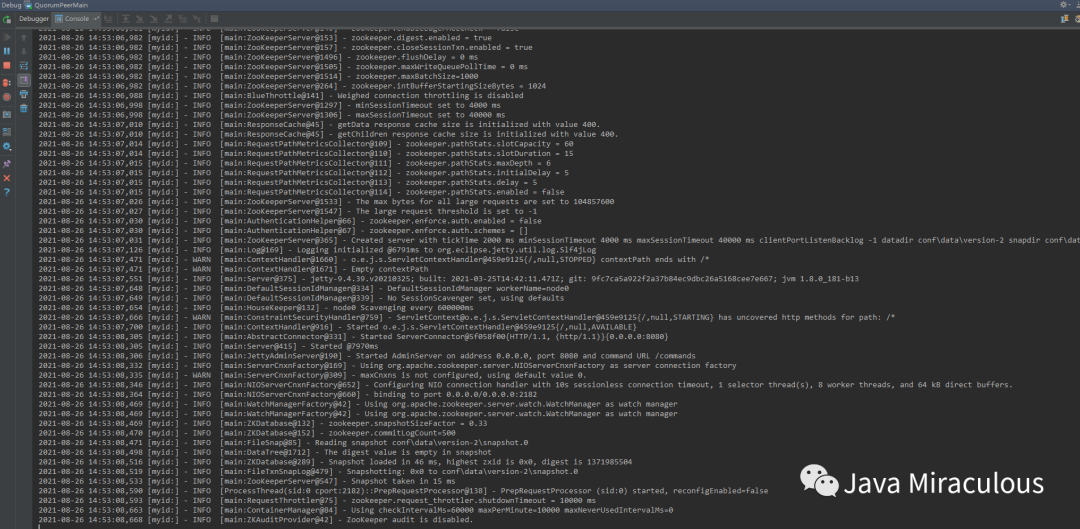
Task: Click the Step Over icon
Action: pos(125,19)
